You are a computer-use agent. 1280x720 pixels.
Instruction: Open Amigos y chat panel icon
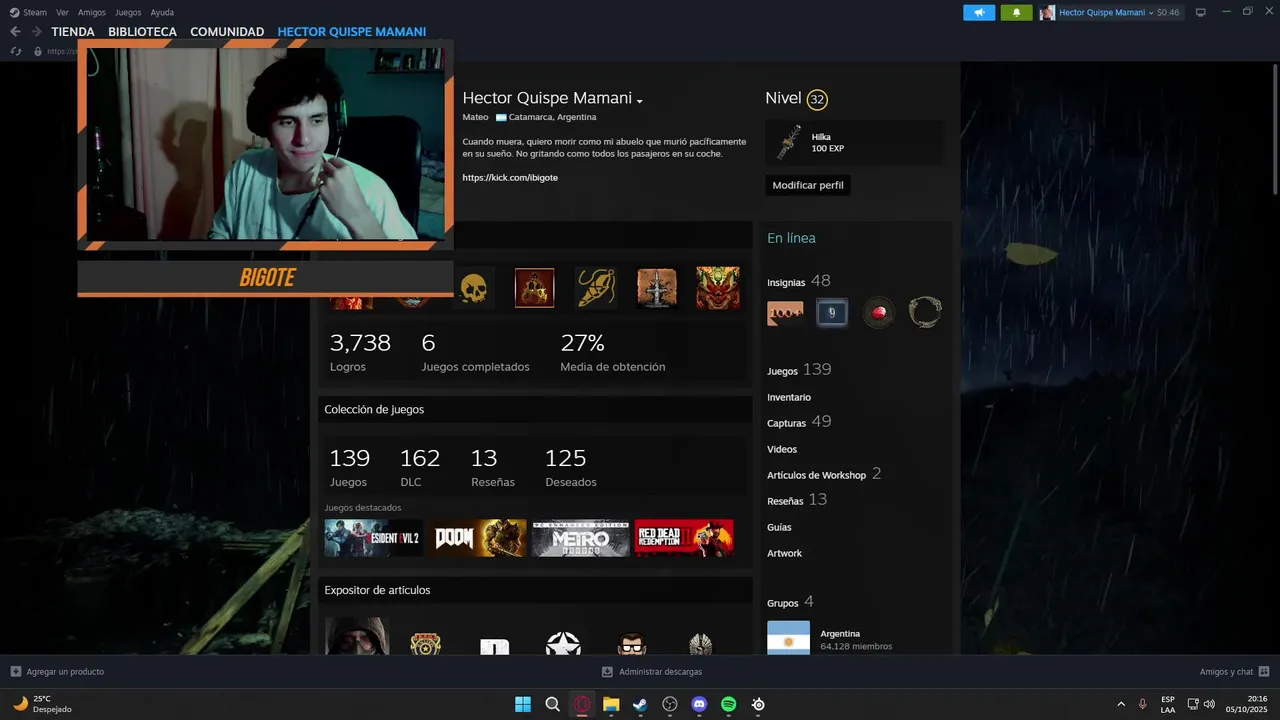click(1264, 672)
